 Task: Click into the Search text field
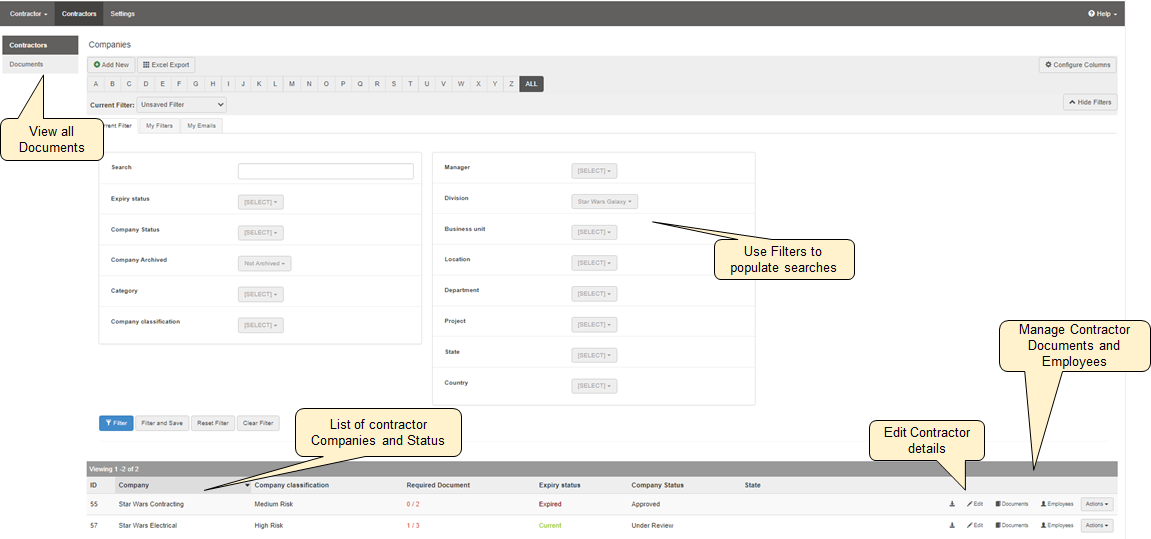[325, 171]
